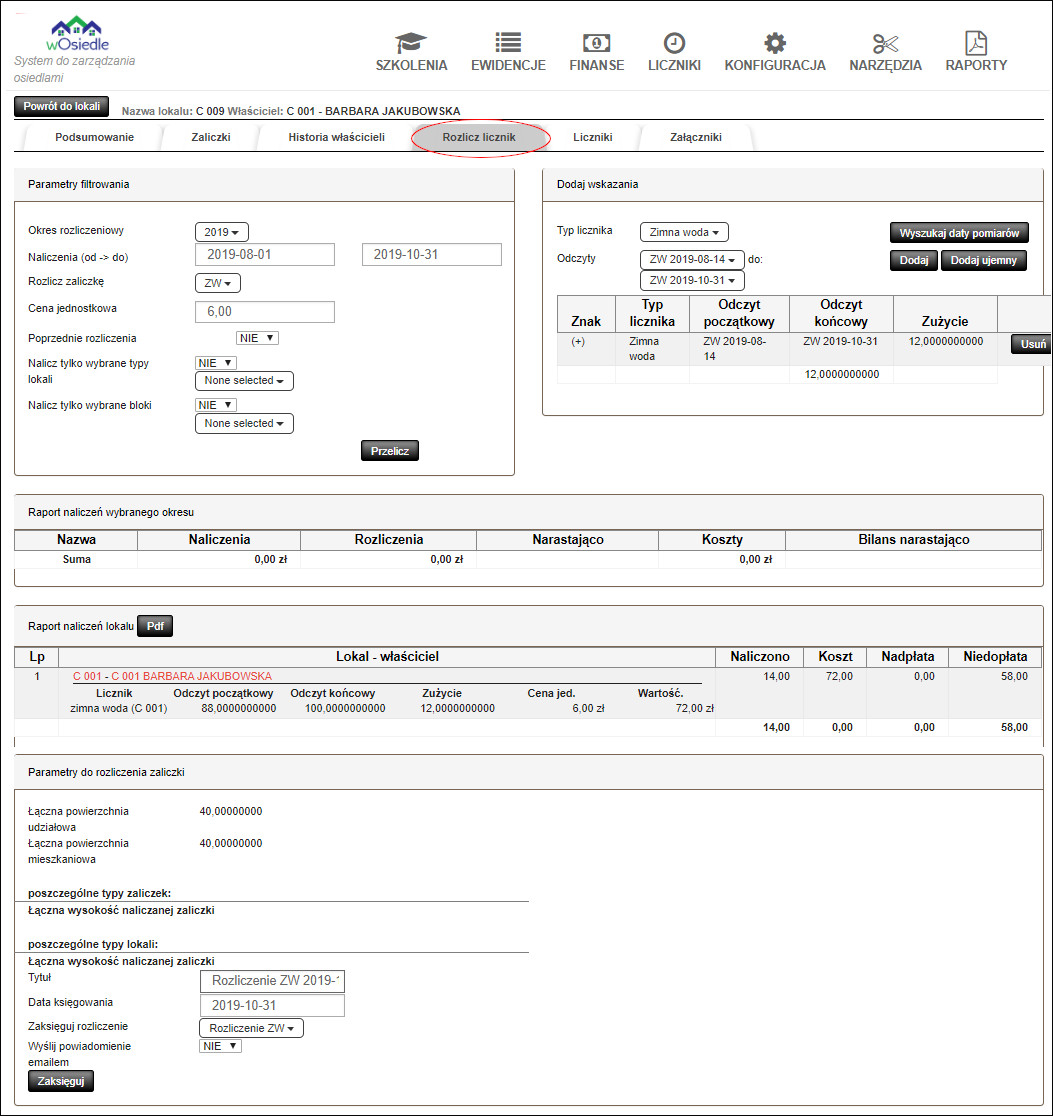Viewport: 1053px width, 1116px height.
Task: Go to the Liczniki tab
Action: (593, 137)
